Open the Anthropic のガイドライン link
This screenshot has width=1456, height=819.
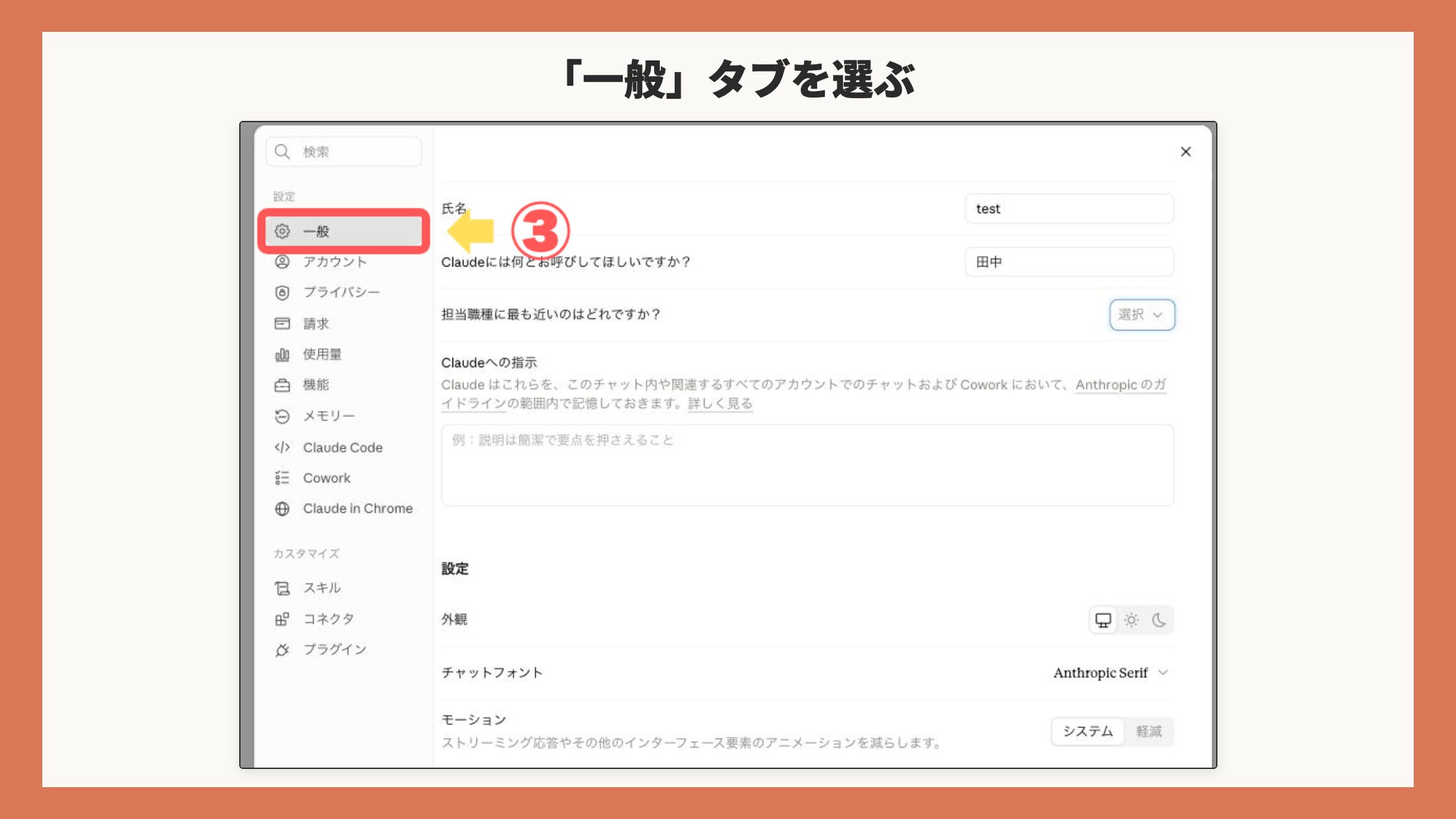(x=1121, y=385)
